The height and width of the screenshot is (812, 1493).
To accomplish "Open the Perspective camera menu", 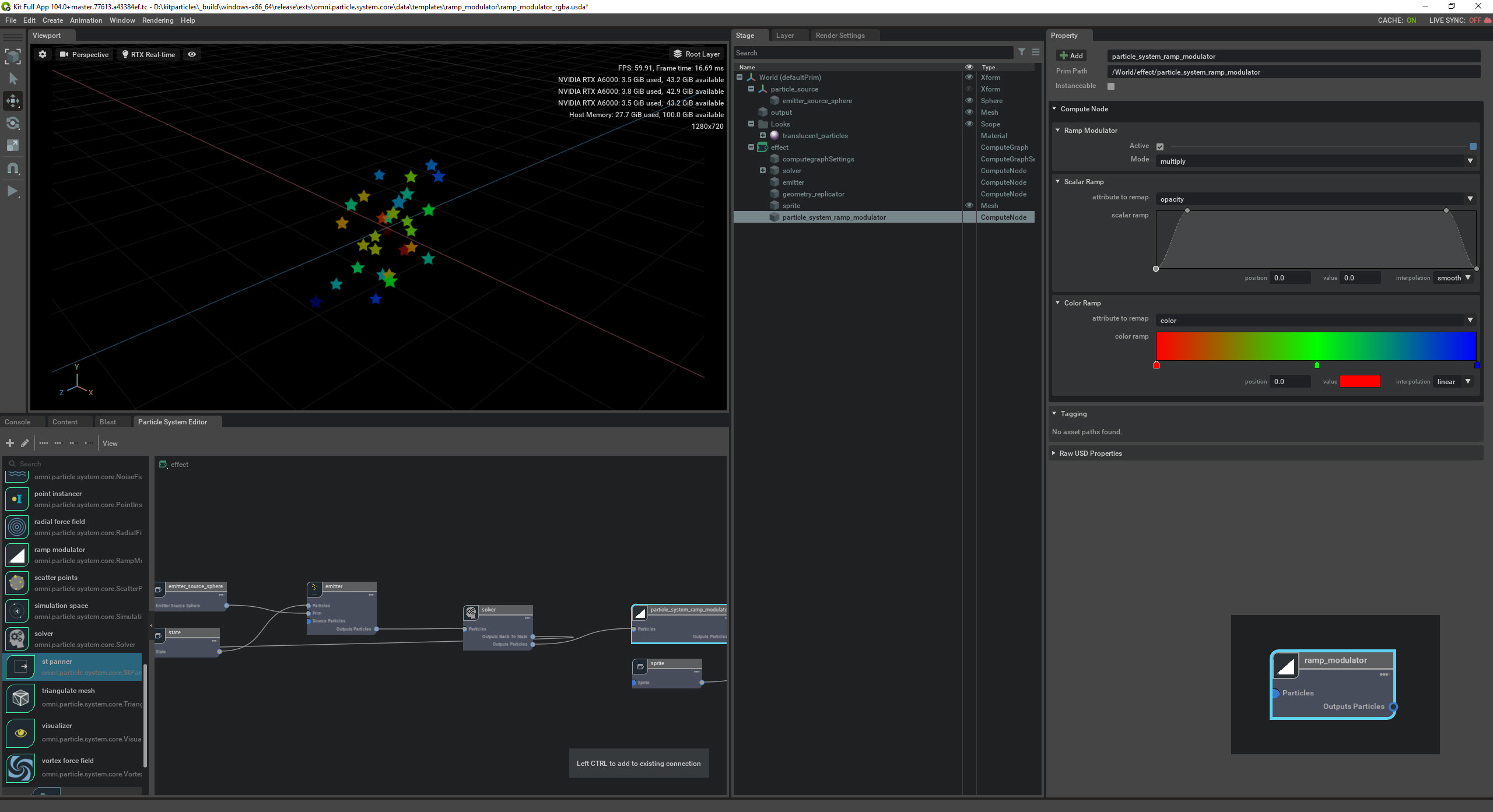I will (85, 55).
